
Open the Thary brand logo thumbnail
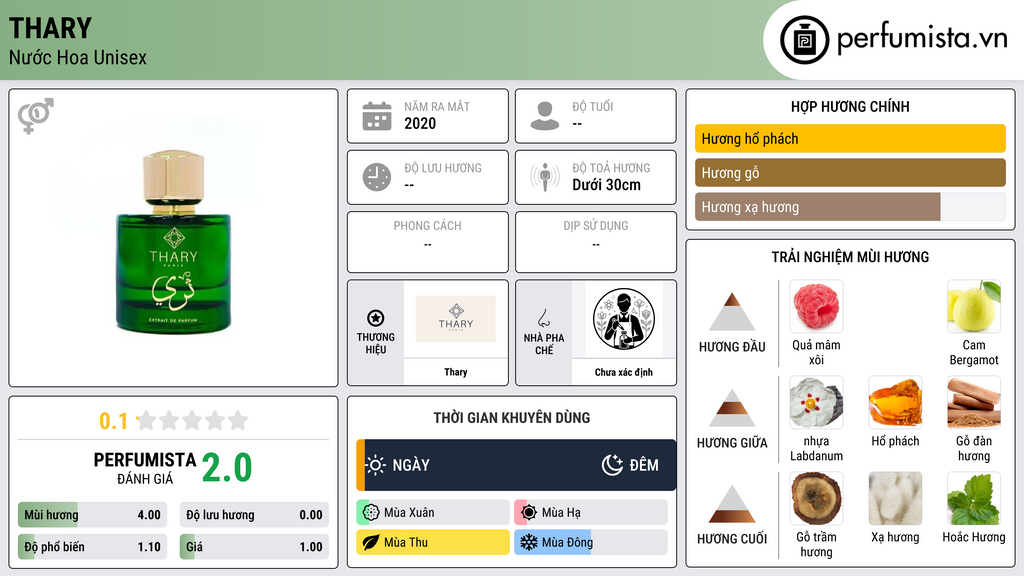[456, 319]
